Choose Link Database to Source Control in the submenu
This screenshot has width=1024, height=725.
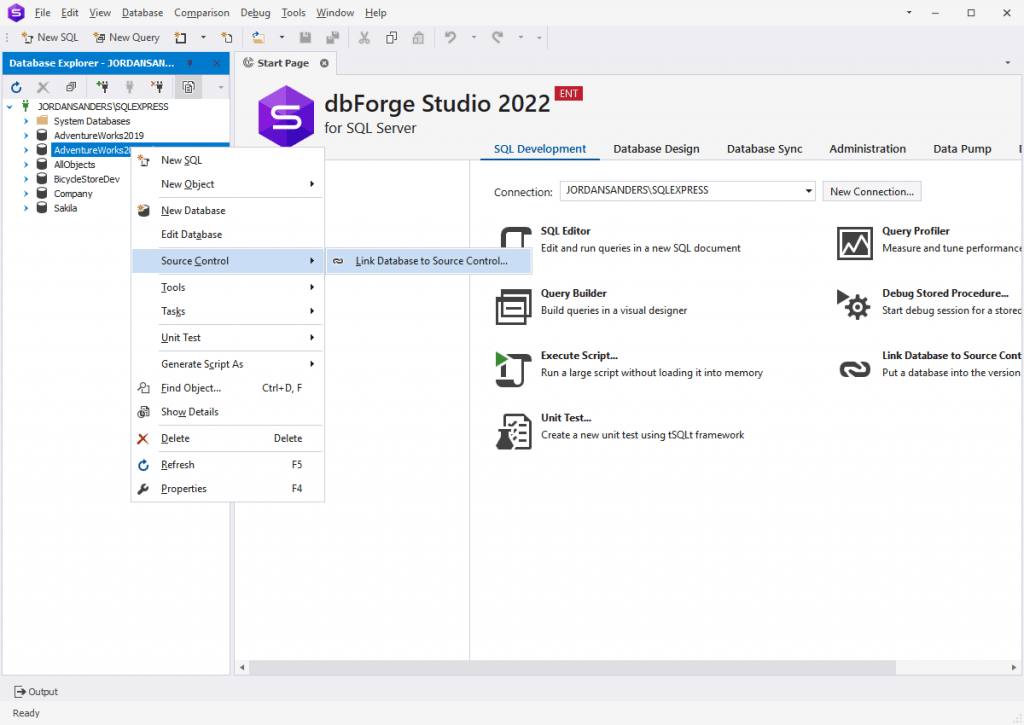[x=430, y=260]
